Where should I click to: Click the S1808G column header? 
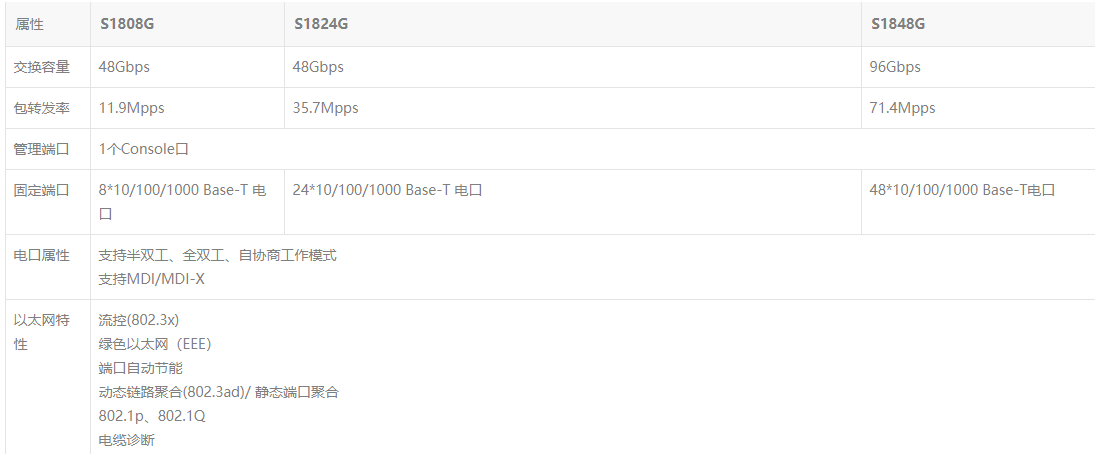tap(126, 24)
